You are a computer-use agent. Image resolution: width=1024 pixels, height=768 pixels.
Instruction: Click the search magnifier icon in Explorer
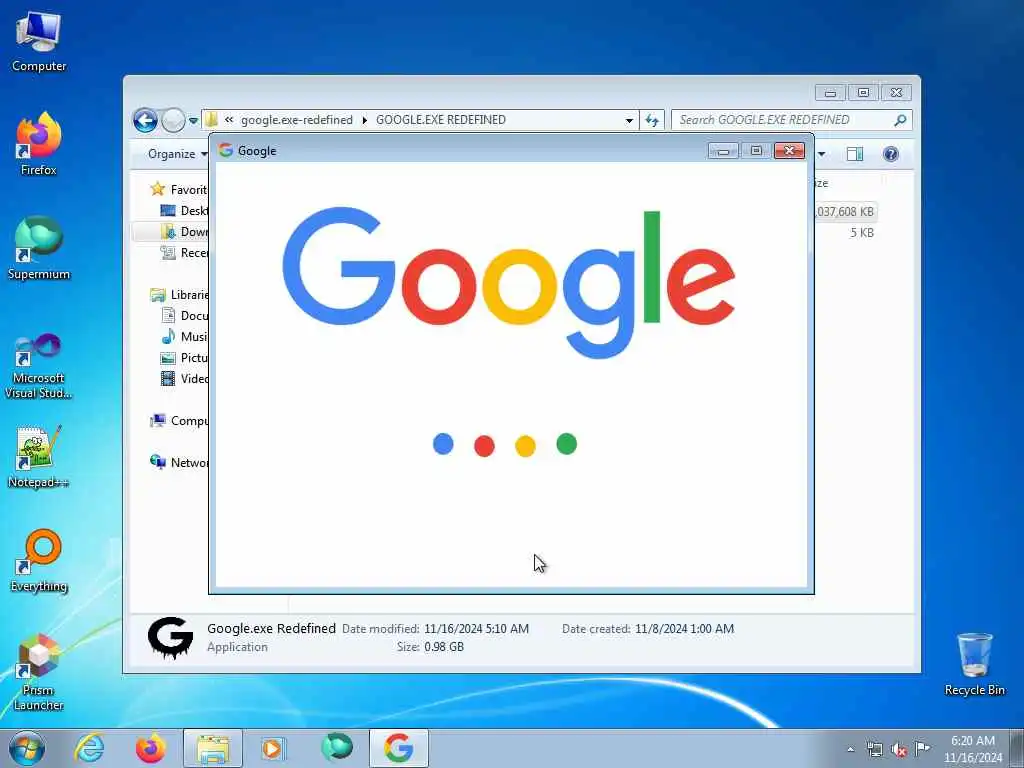pos(901,120)
